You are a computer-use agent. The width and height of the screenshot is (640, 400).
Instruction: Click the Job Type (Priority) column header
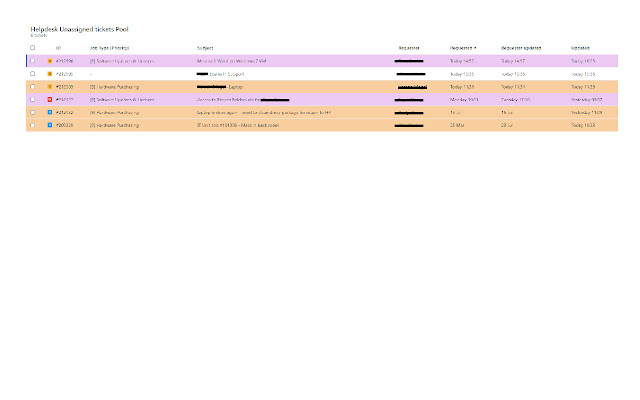(x=109, y=48)
